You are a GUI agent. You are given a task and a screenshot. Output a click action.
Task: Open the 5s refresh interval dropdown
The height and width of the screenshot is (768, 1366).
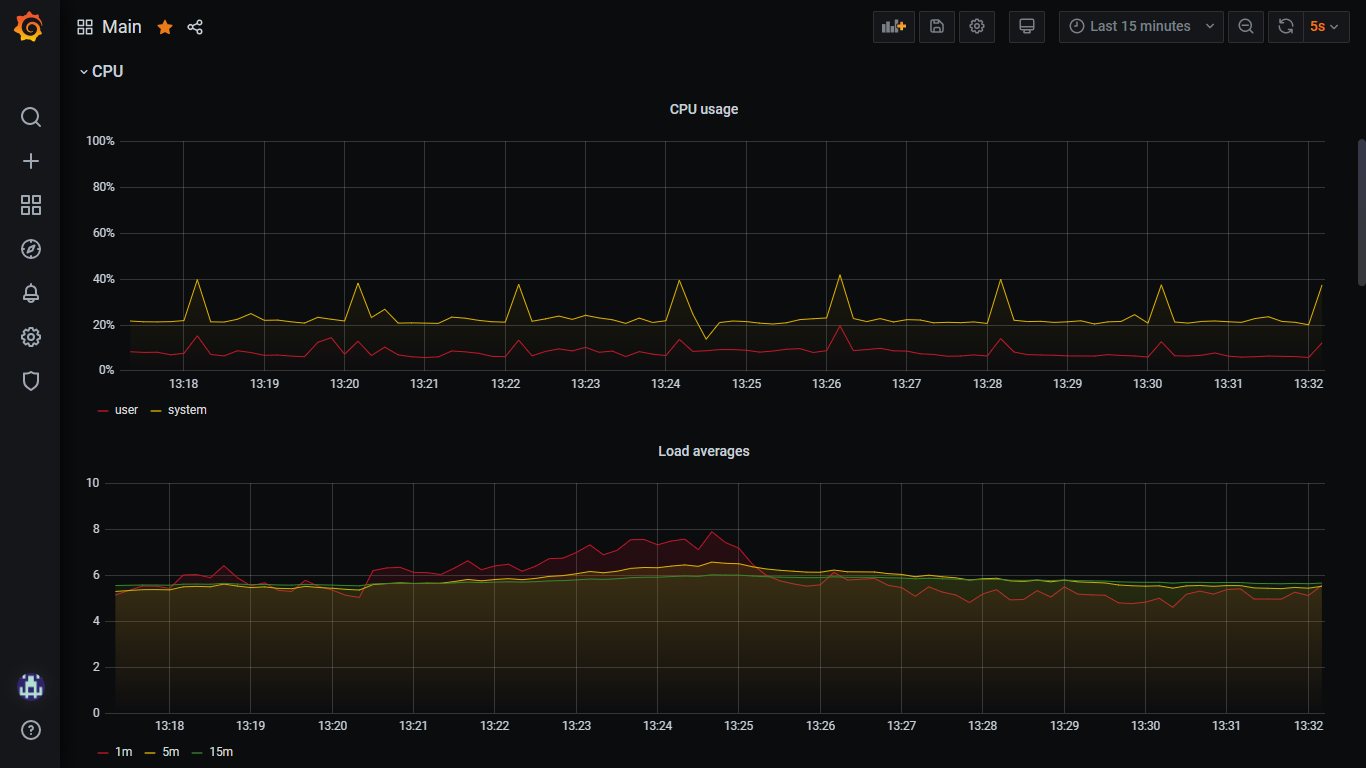pyautogui.click(x=1324, y=27)
